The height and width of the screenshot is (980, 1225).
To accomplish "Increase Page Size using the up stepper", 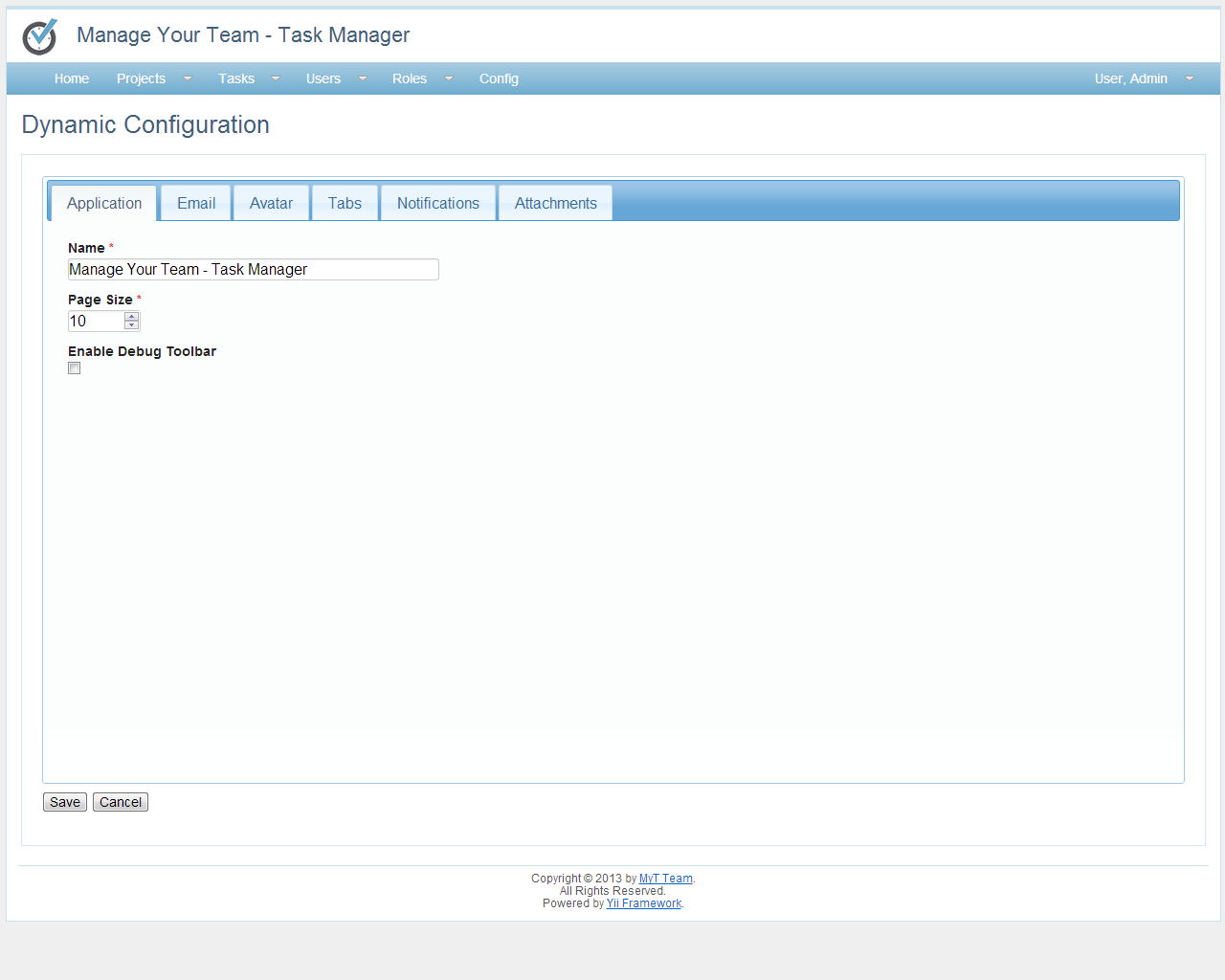I will coord(132,316).
